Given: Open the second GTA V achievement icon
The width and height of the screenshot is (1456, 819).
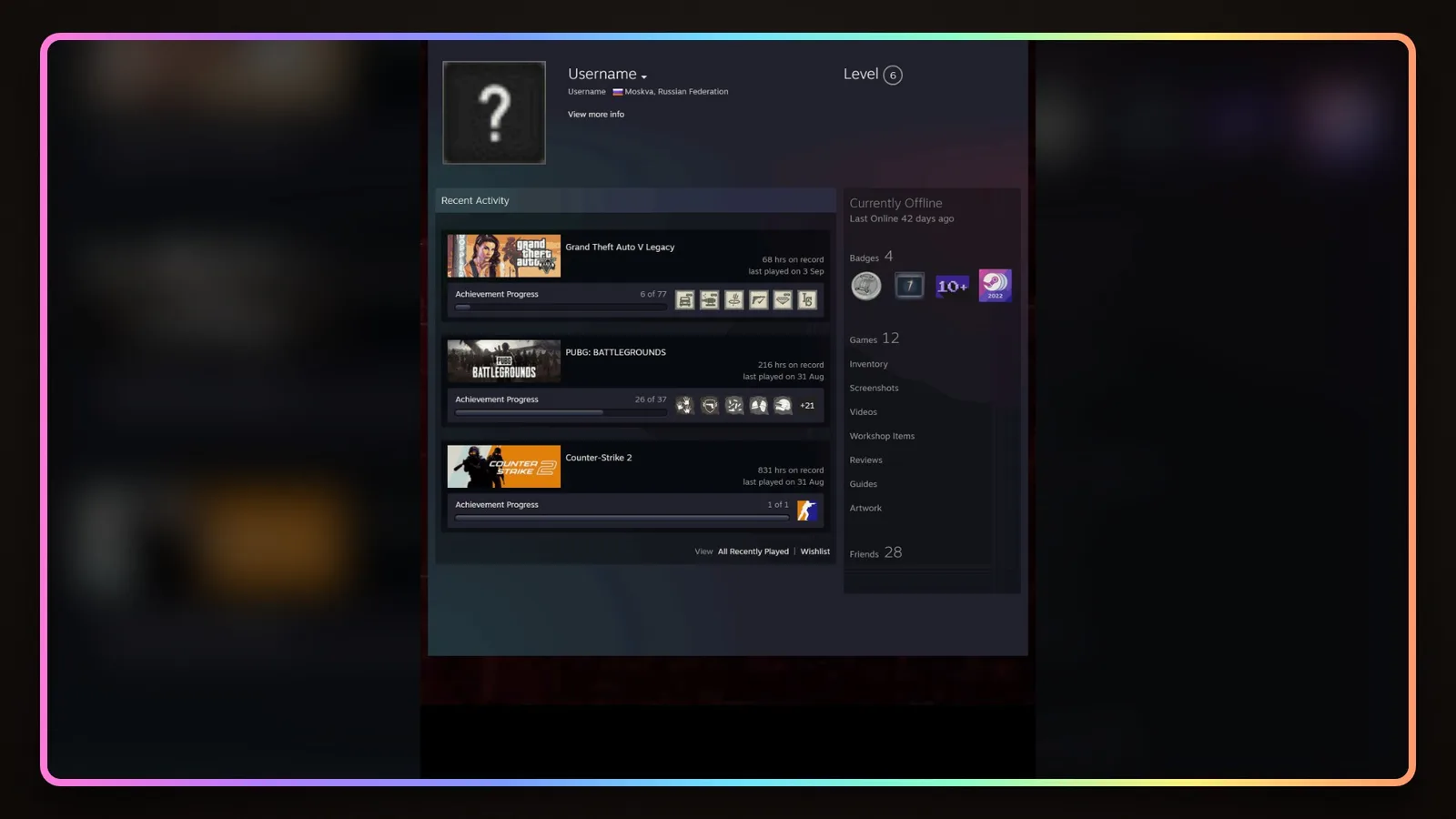Looking at the screenshot, I should [710, 300].
